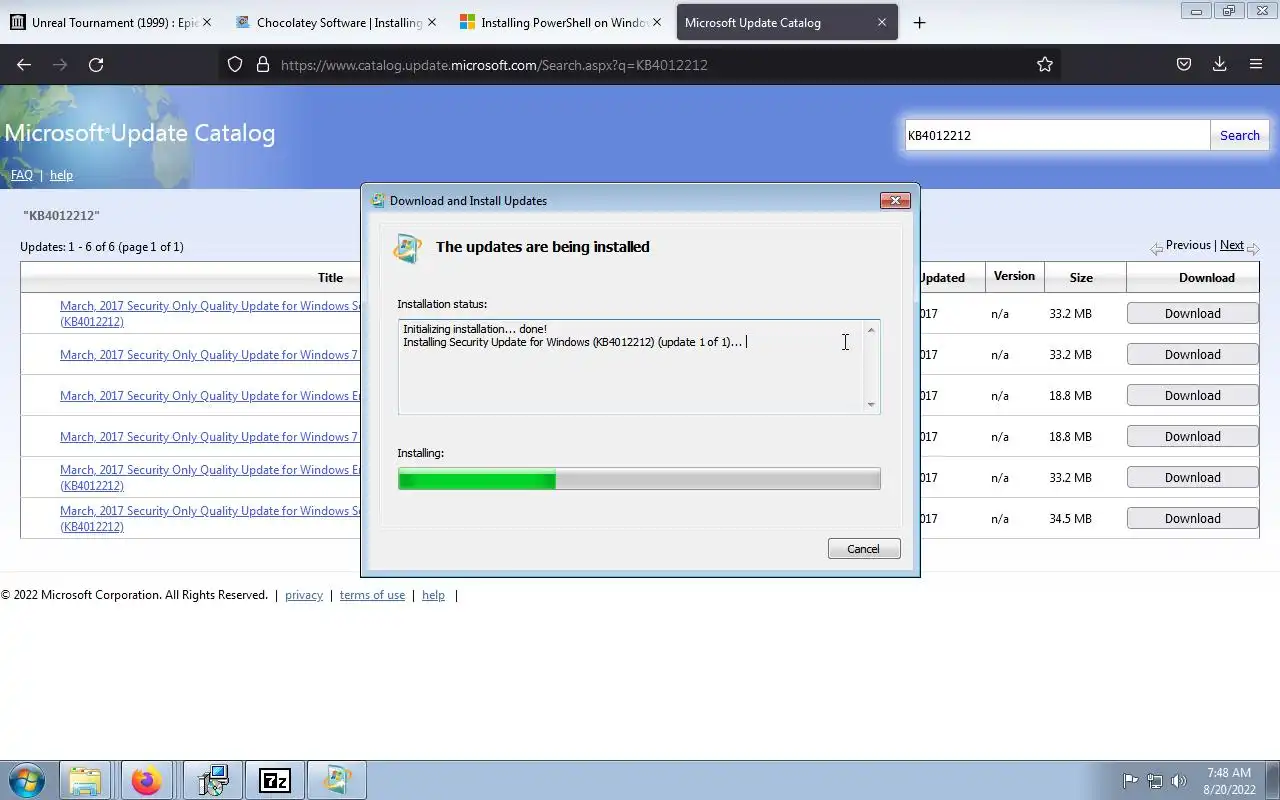Image resolution: width=1280 pixels, height=800 pixels.
Task: Click the site security shield icon
Action: (x=235, y=64)
